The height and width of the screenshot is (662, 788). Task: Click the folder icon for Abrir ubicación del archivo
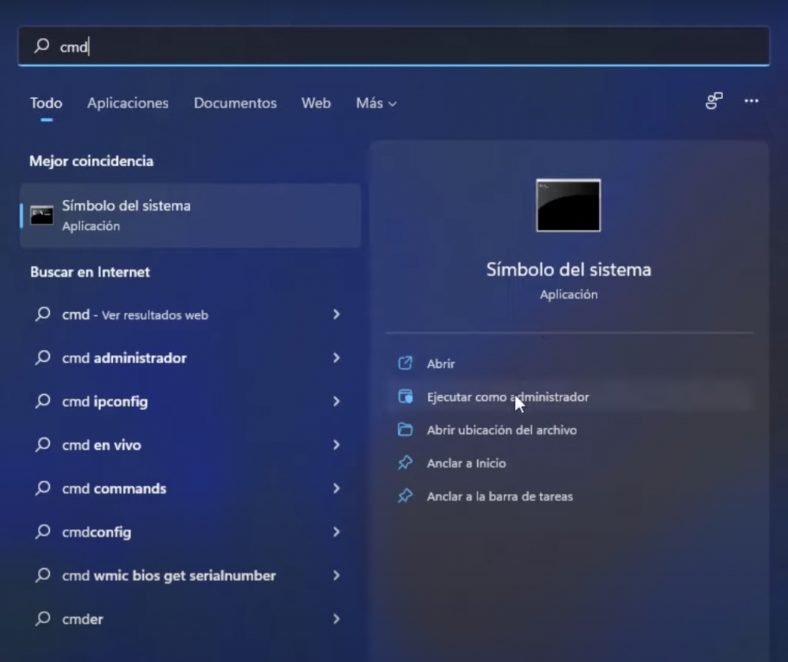click(x=405, y=430)
